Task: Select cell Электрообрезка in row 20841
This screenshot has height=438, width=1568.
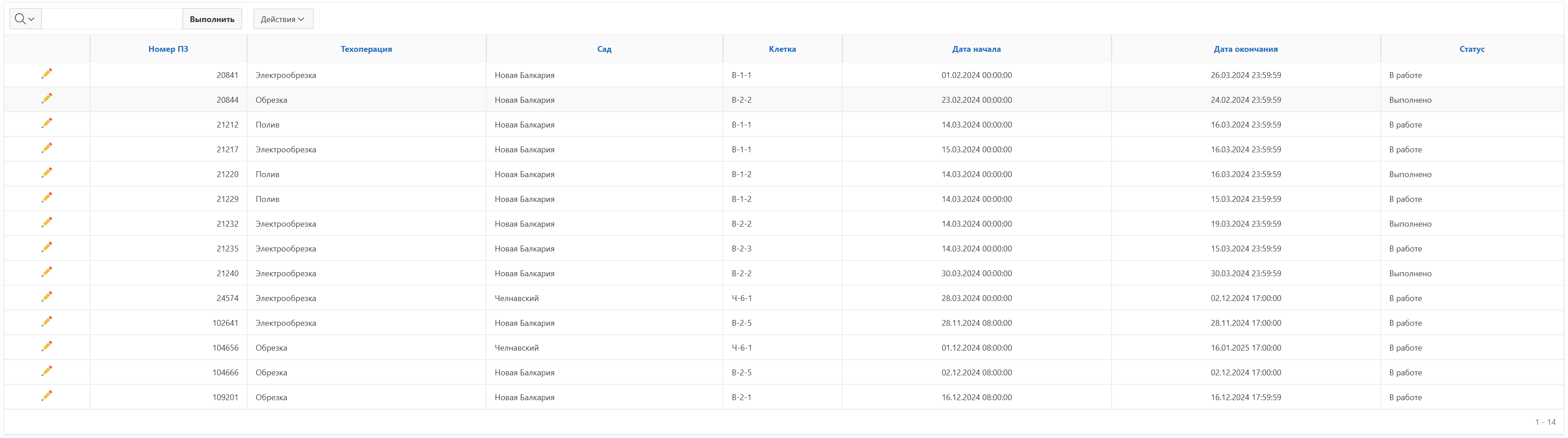Action: 285,75
